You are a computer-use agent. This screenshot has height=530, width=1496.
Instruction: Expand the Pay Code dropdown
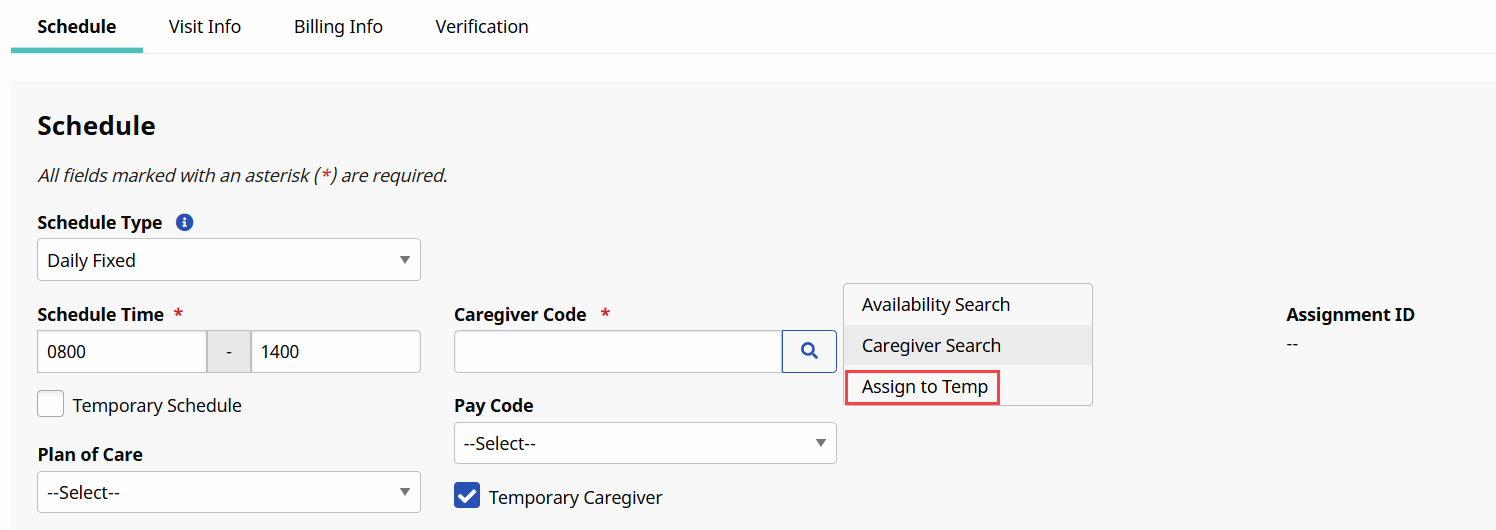pyautogui.click(x=645, y=443)
